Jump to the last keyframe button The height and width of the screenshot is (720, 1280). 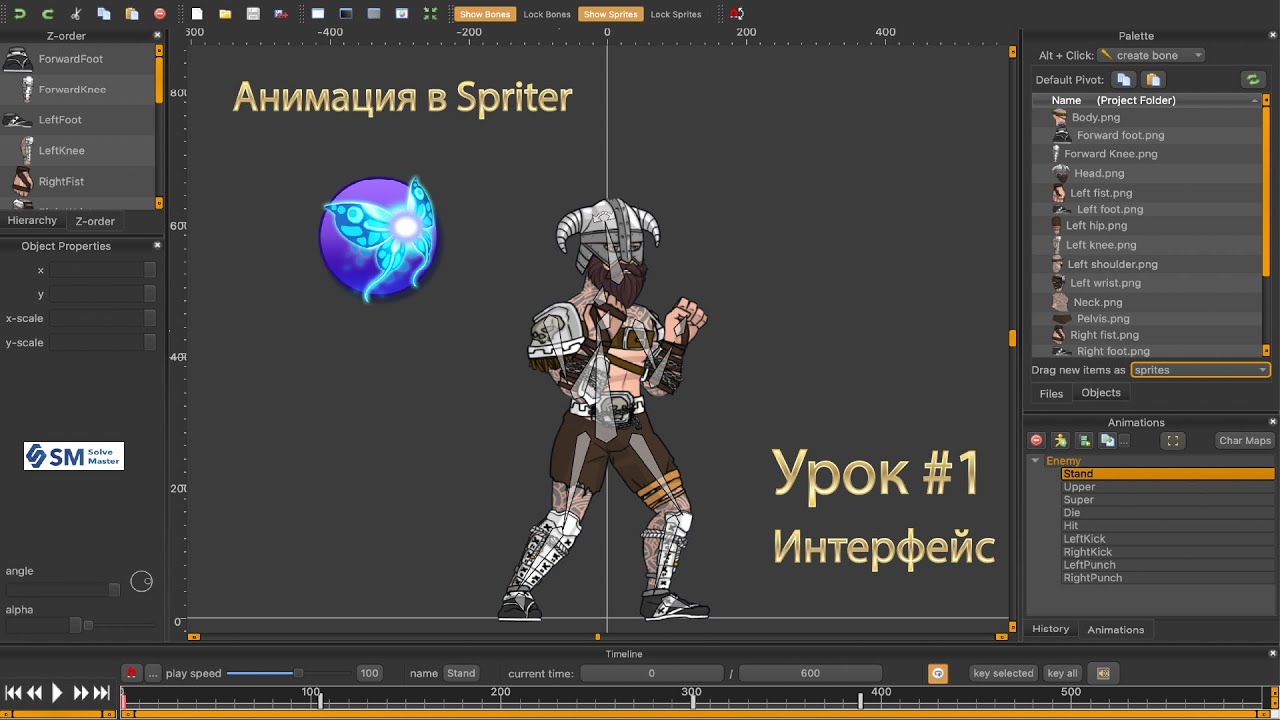point(101,692)
